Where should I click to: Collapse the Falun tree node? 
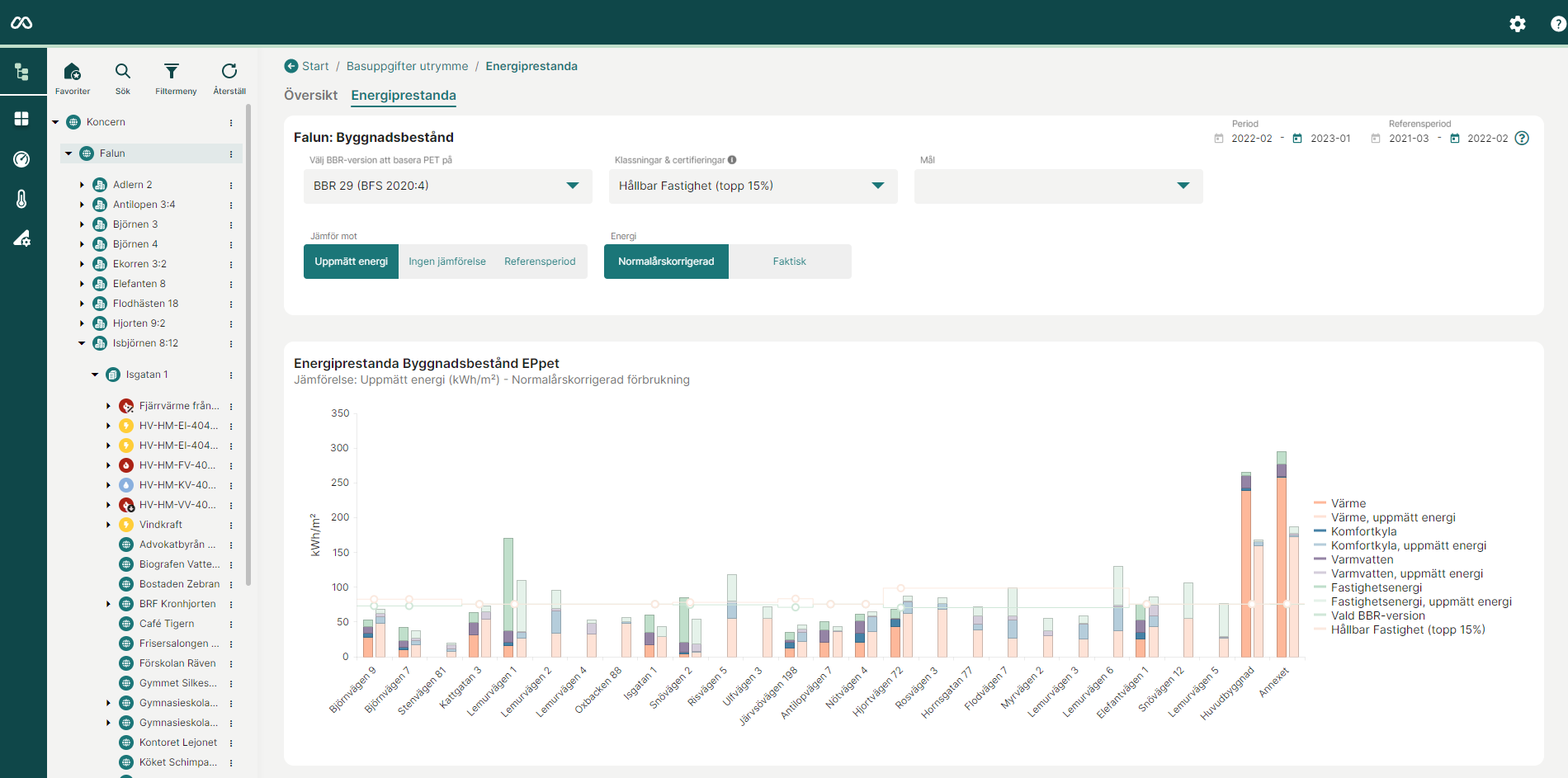(68, 153)
